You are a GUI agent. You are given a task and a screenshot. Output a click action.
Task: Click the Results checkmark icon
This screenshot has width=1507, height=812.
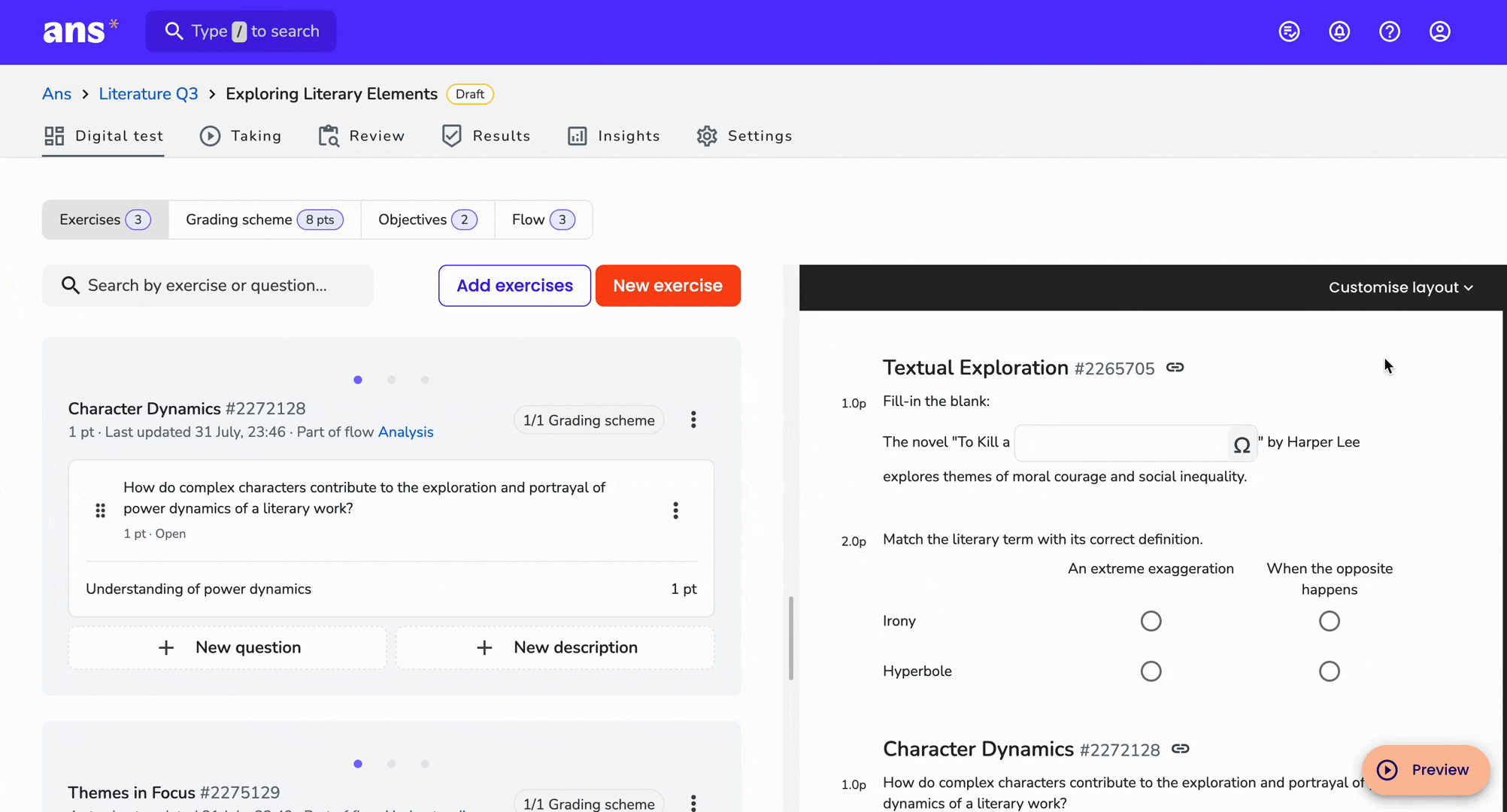pos(452,136)
